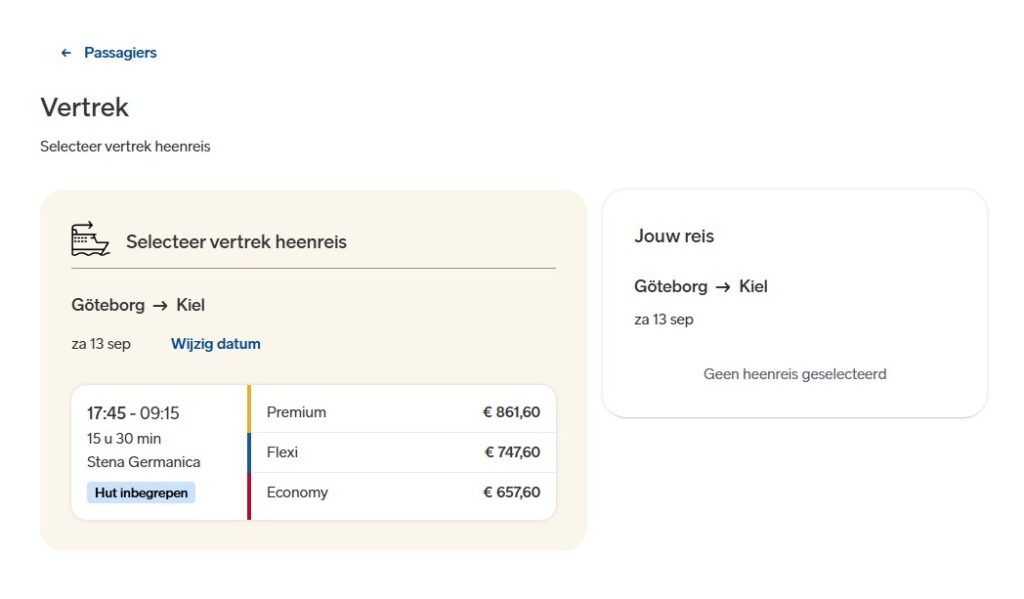Click the Stena Germanica ship name

coord(144,462)
